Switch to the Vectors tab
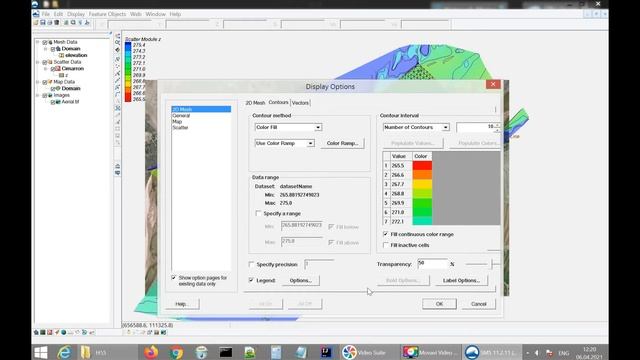Viewport: 640px width, 360px height. tap(300, 103)
